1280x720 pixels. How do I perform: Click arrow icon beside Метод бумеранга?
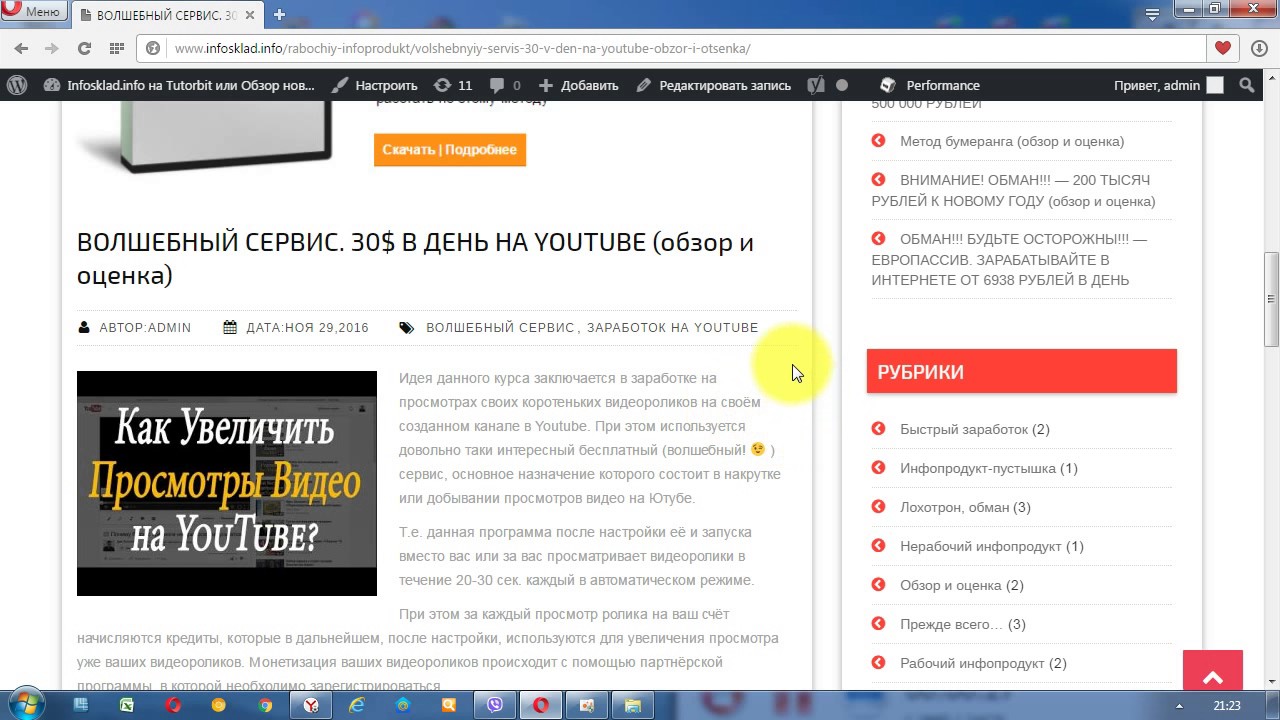pyautogui.click(x=878, y=140)
